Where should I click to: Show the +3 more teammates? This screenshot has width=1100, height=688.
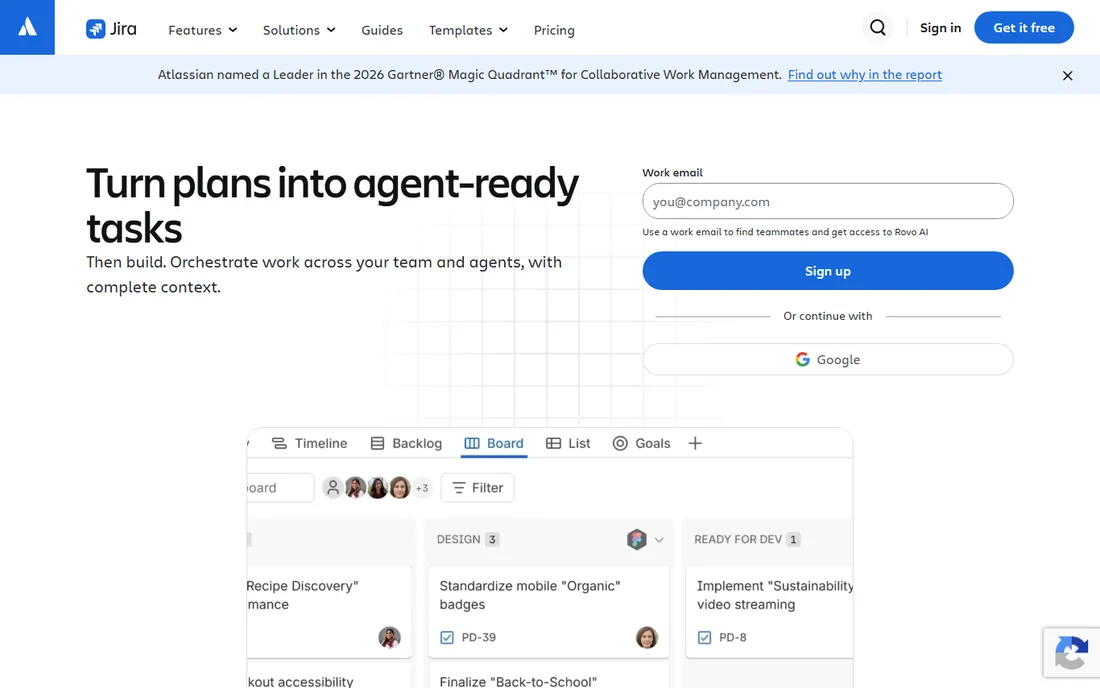(422, 488)
